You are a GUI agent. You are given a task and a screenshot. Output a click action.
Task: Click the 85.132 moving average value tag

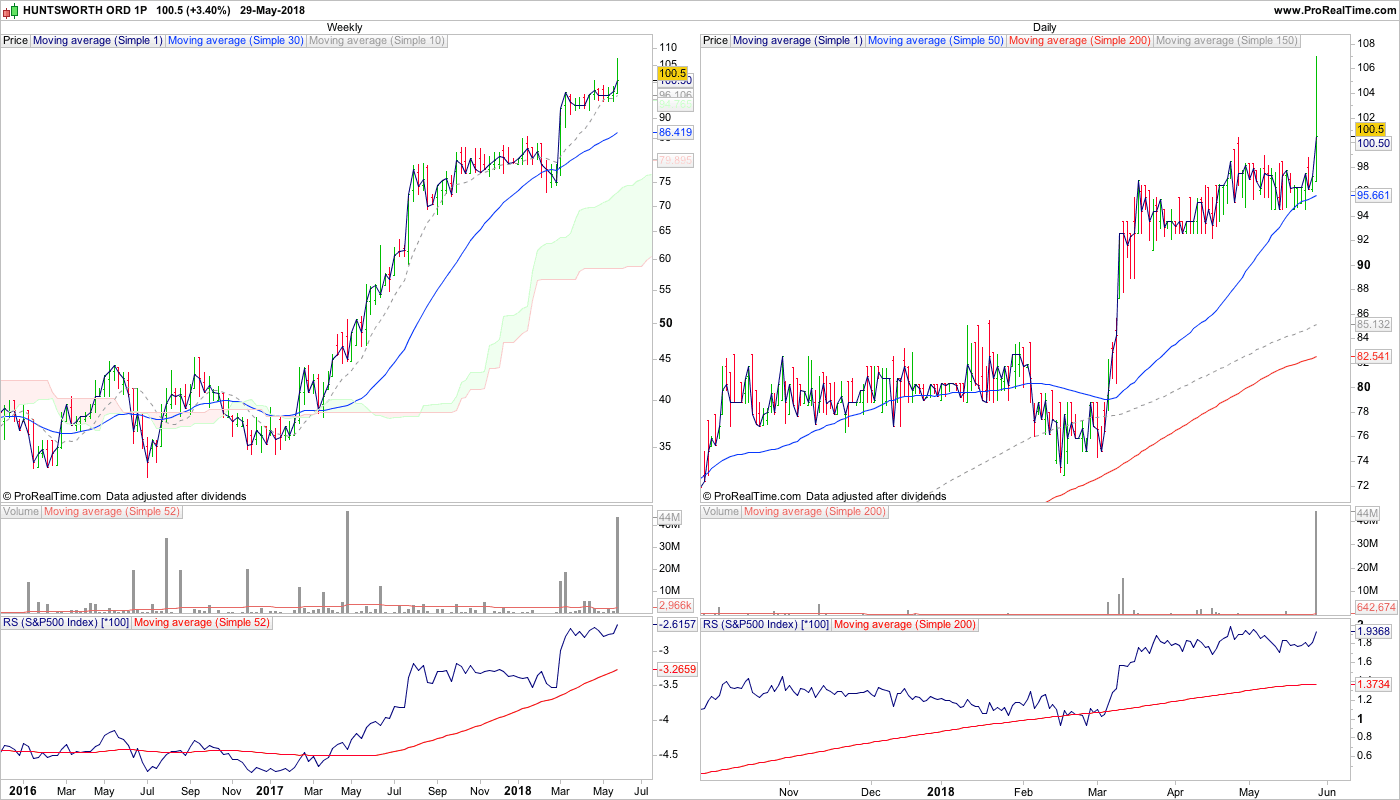[1373, 324]
